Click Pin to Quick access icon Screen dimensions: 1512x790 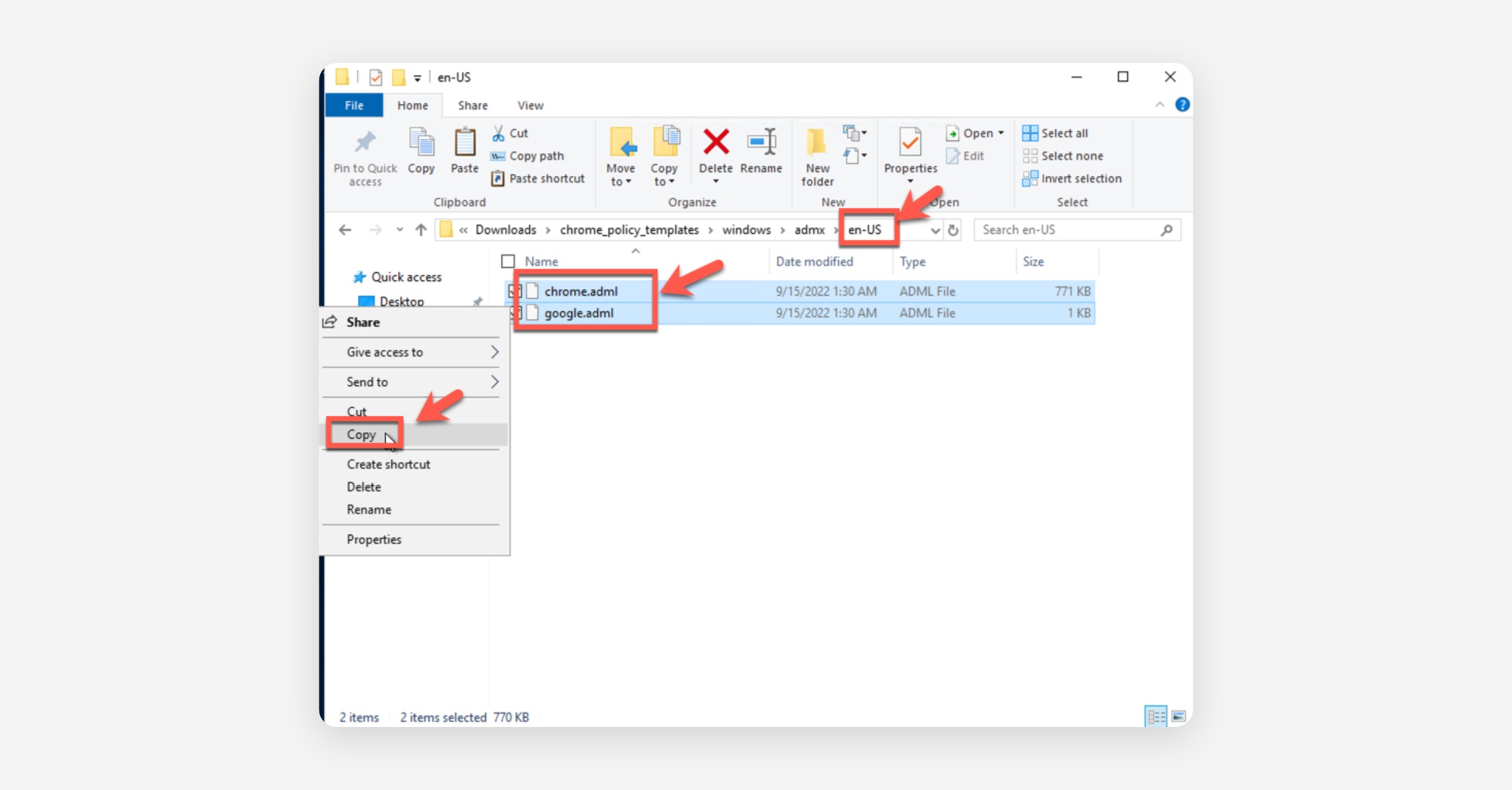pyautogui.click(x=365, y=142)
